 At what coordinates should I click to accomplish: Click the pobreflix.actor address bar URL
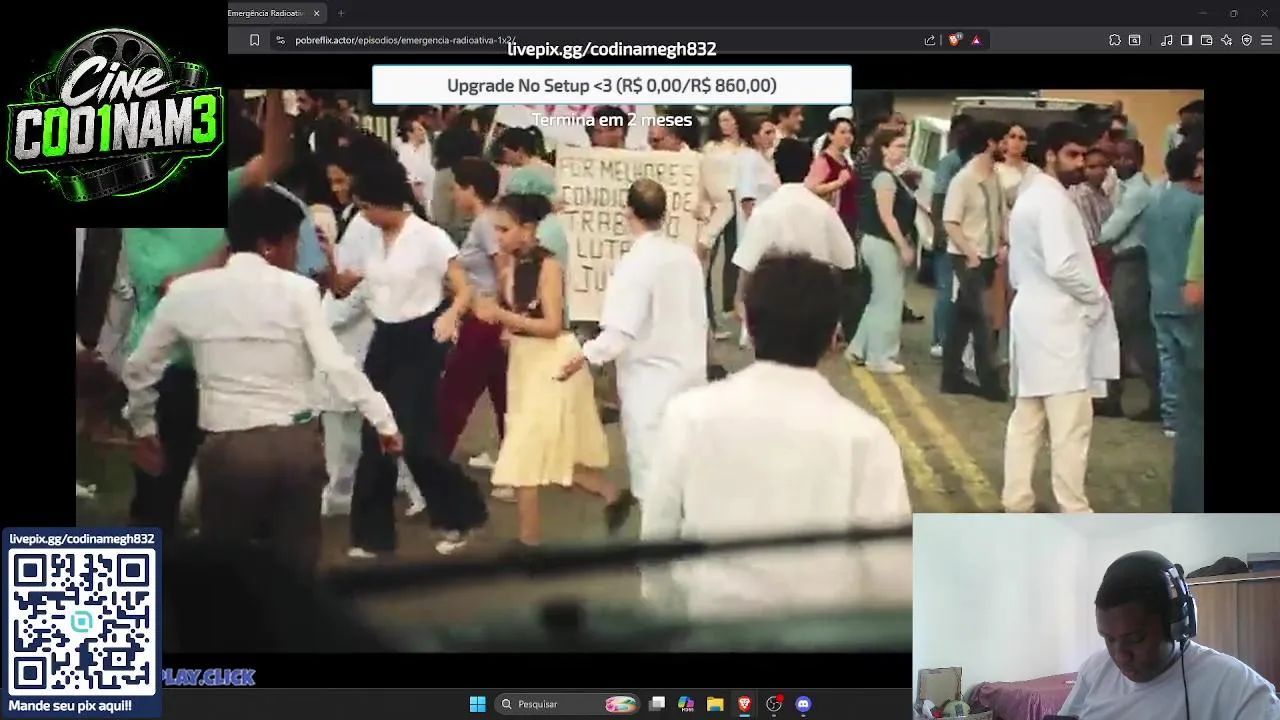point(405,40)
